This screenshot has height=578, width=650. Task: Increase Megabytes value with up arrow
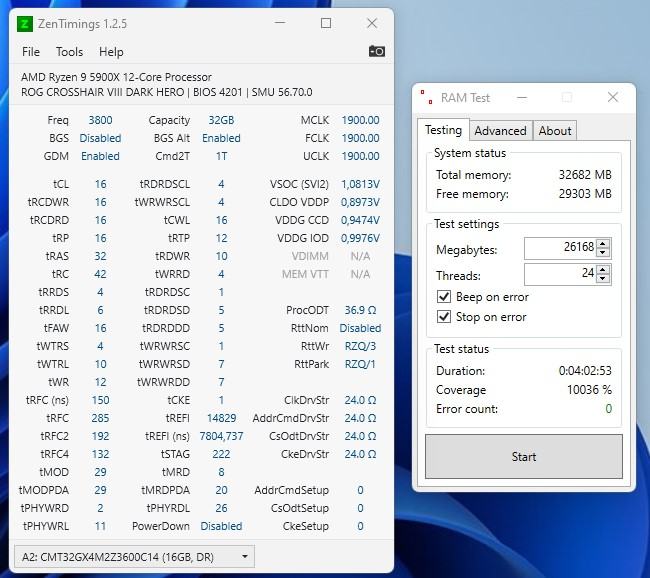pos(603,243)
